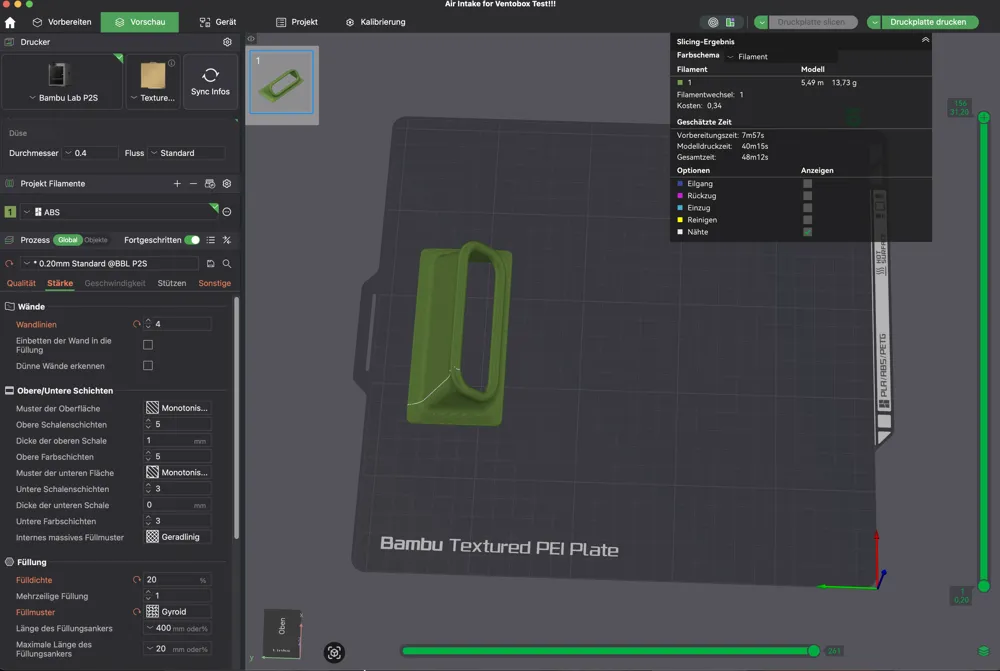Reset the process preset undo arrow
Image resolution: width=1000 pixels, height=671 pixels.
9,263
